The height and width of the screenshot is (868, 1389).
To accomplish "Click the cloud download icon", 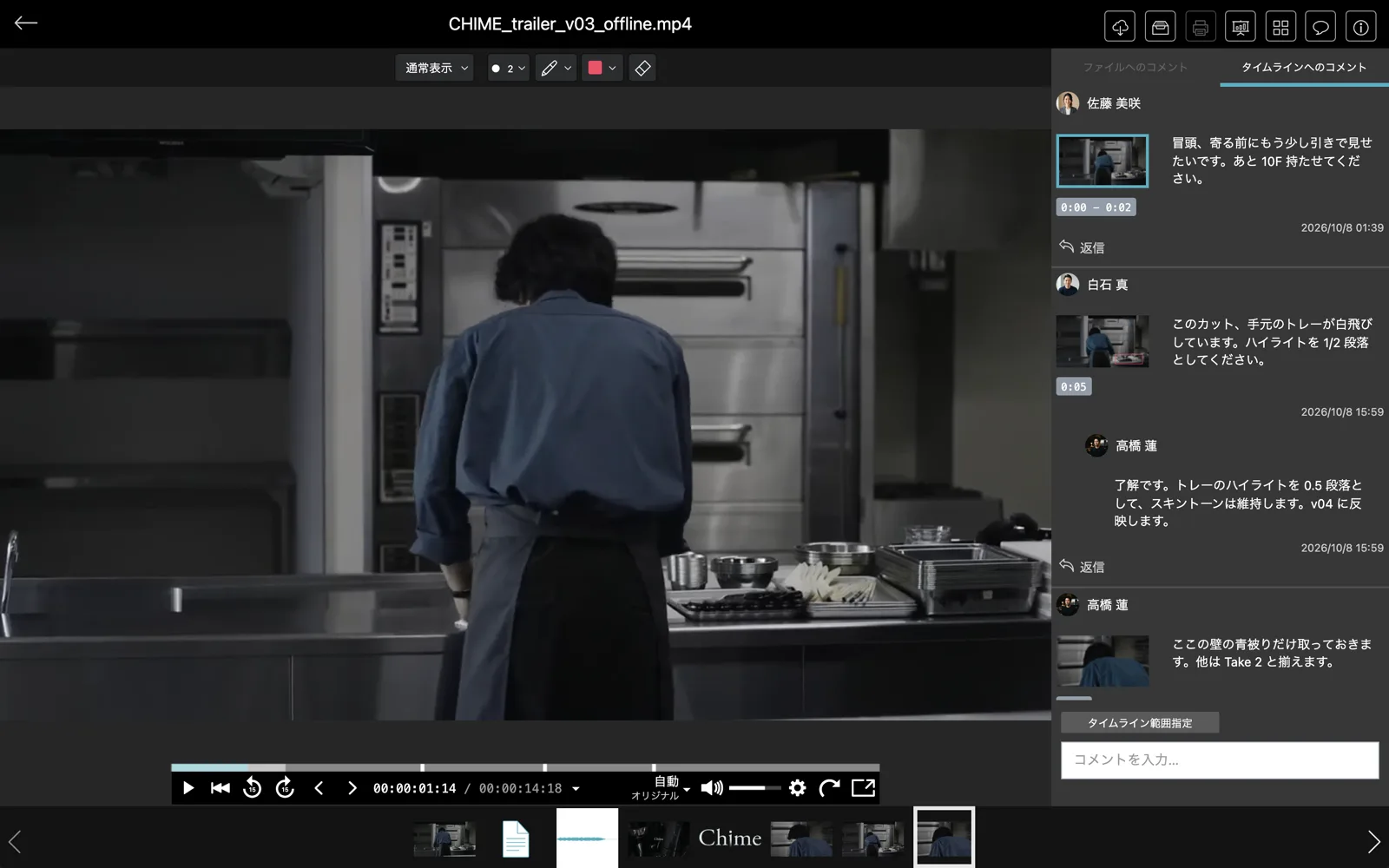I will coord(1120,27).
